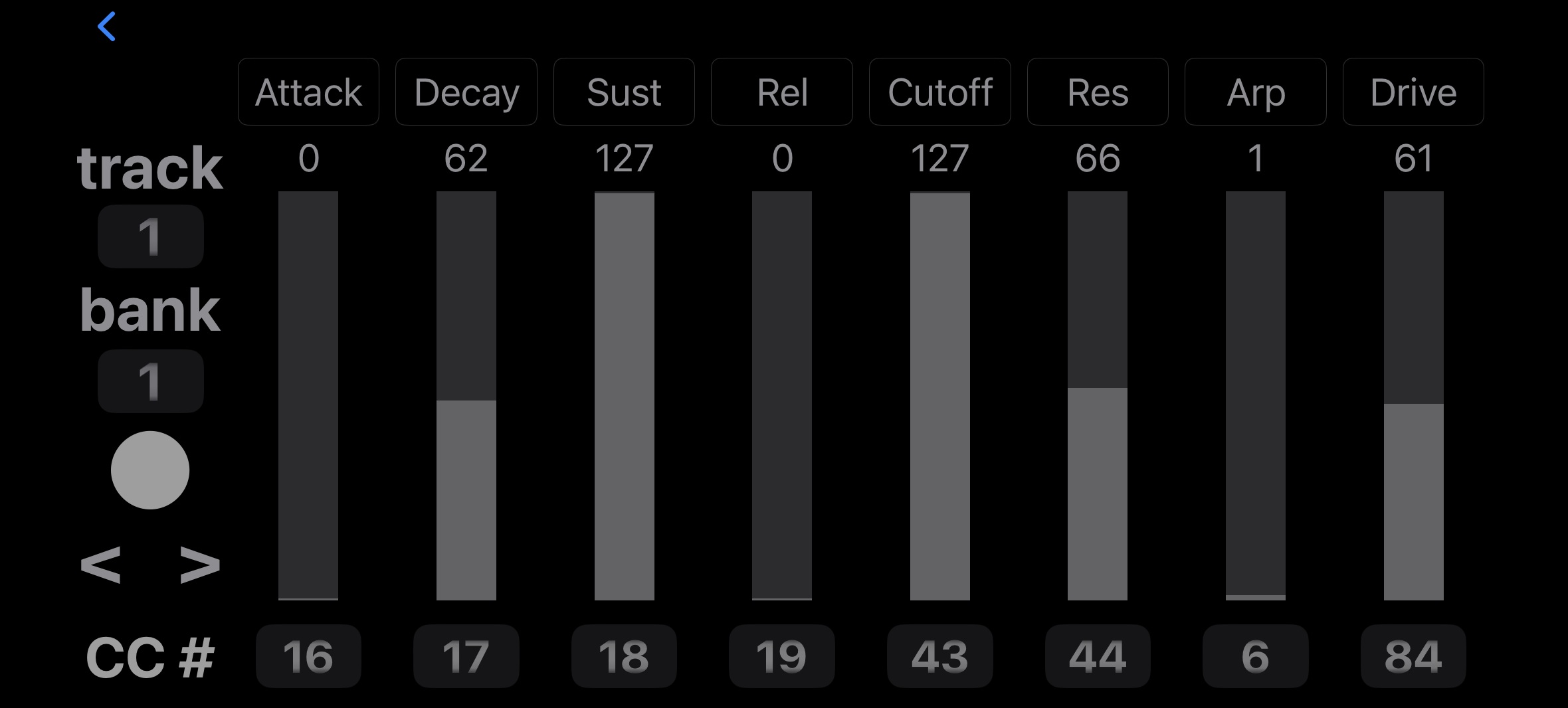Image resolution: width=1568 pixels, height=708 pixels.
Task: Tap the Drive label button
Action: 1413,92
